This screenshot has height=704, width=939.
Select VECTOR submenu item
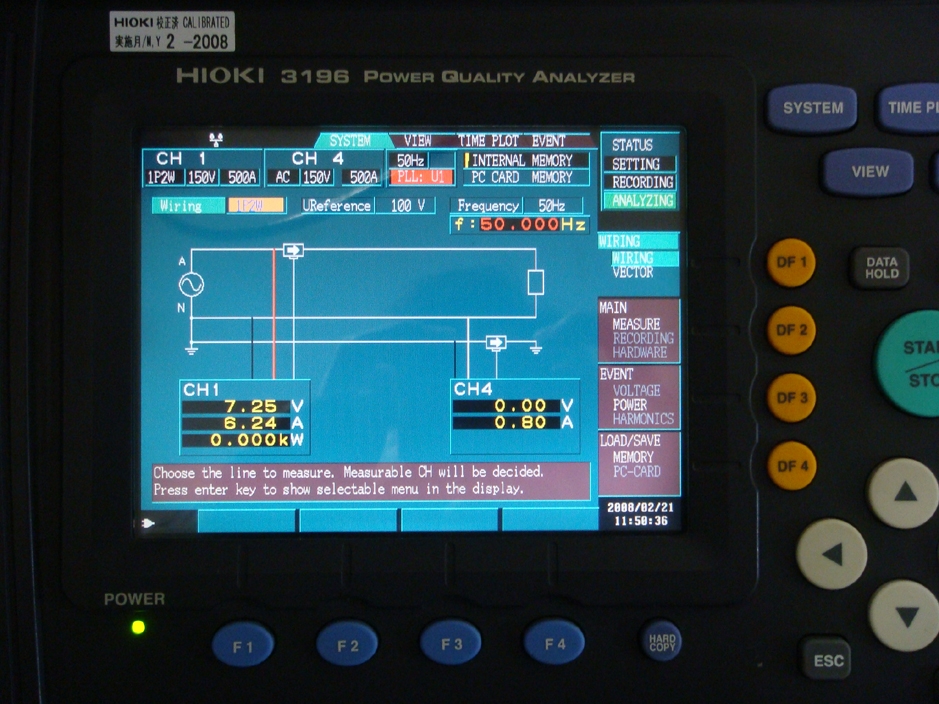point(632,272)
